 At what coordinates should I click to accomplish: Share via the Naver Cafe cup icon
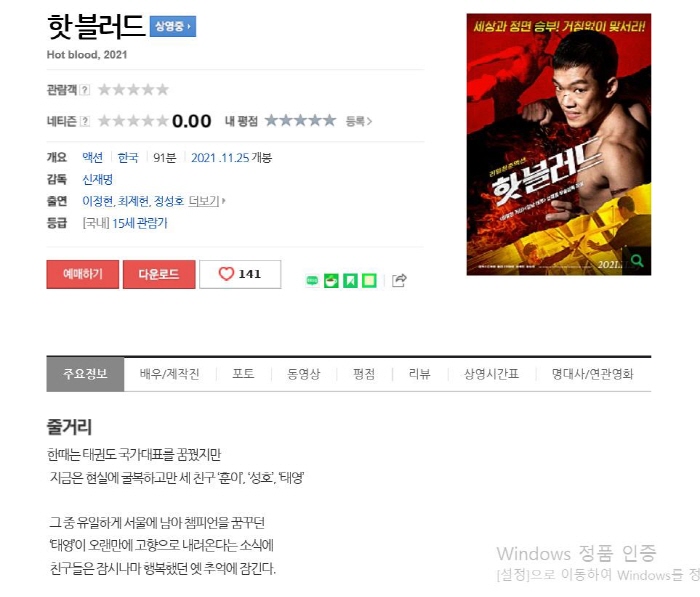[331, 281]
